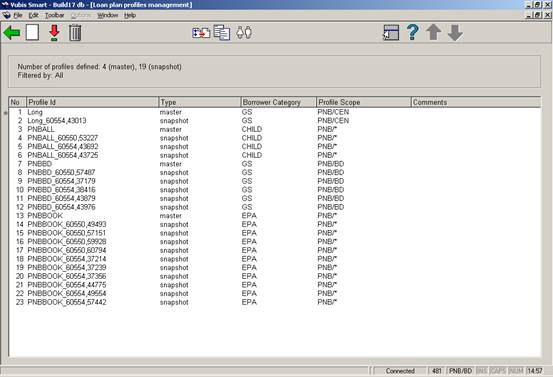Click the grey up arrow icon
The height and width of the screenshot is (377, 553).
pos(433,33)
